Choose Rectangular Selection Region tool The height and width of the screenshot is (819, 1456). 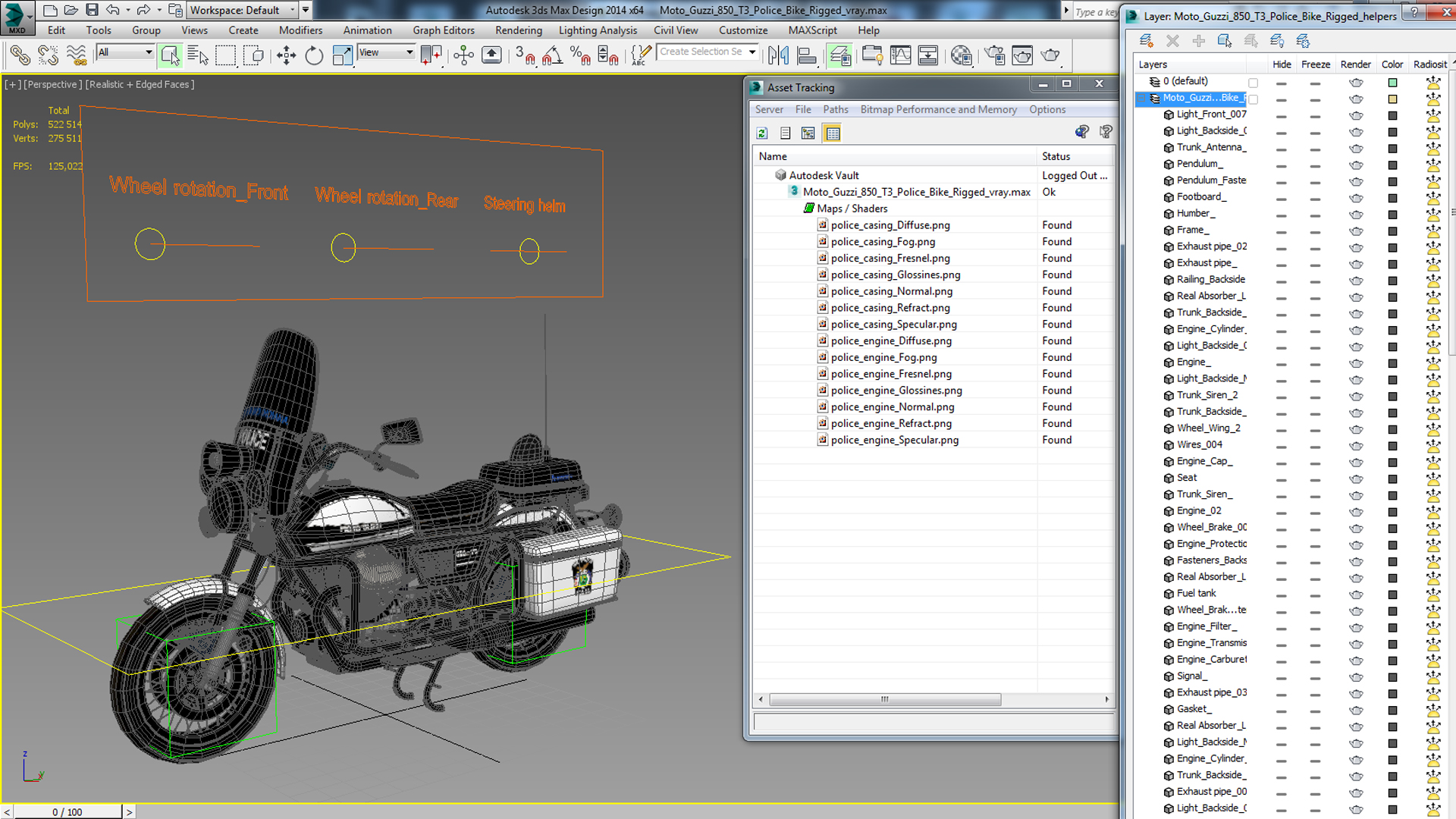pyautogui.click(x=225, y=55)
